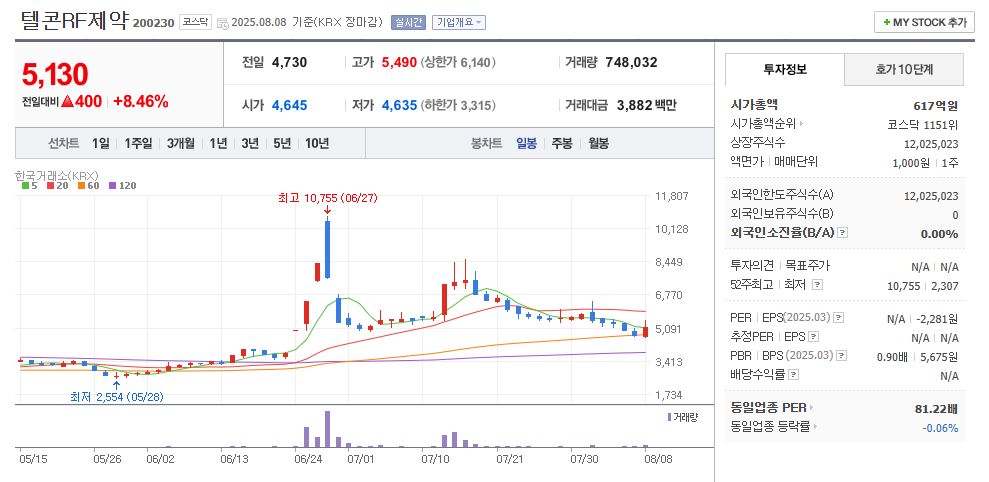Click the 하한가 3,315 text
This screenshot has height=482, width=989.
tap(458, 105)
